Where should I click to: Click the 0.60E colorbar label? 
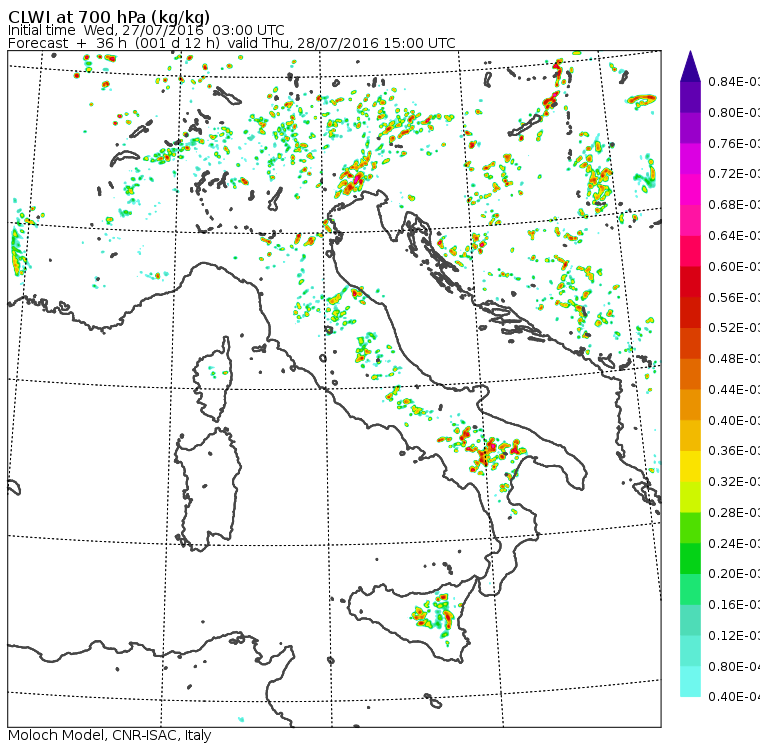click(734, 267)
